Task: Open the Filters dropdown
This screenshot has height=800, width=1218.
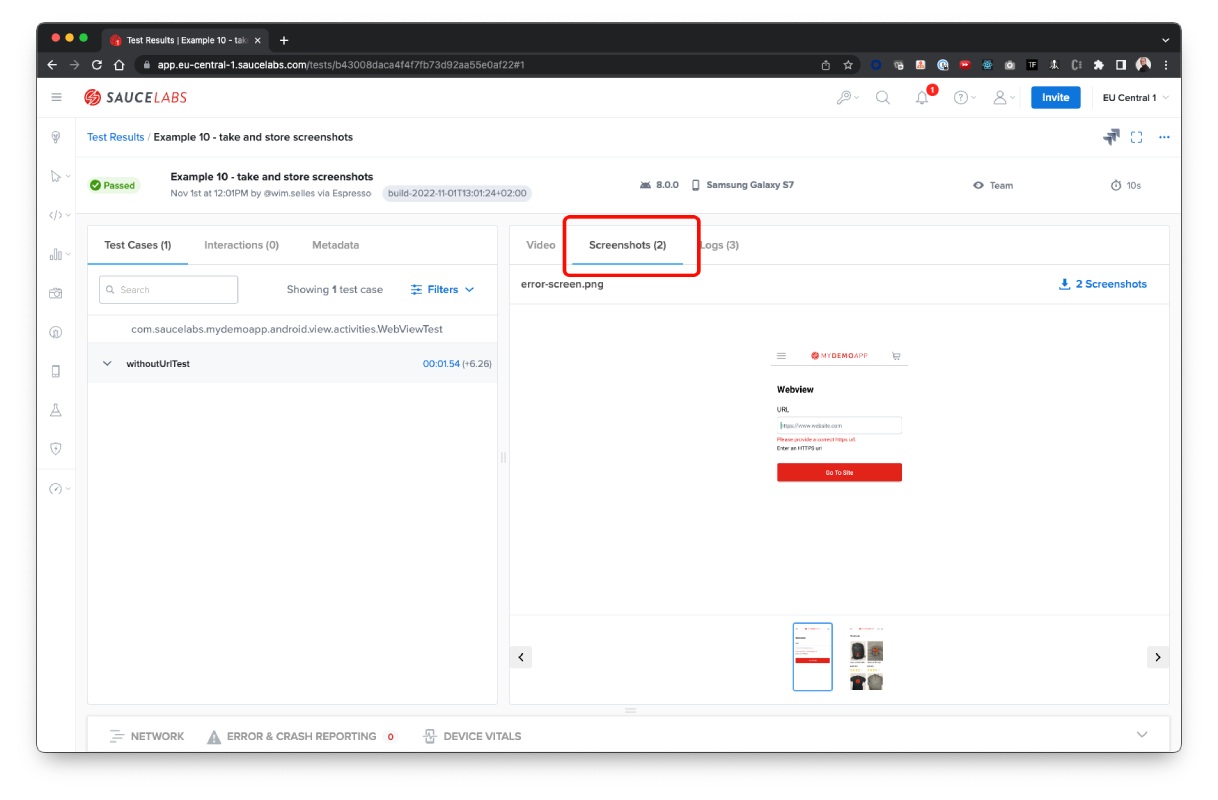Action: (x=442, y=290)
